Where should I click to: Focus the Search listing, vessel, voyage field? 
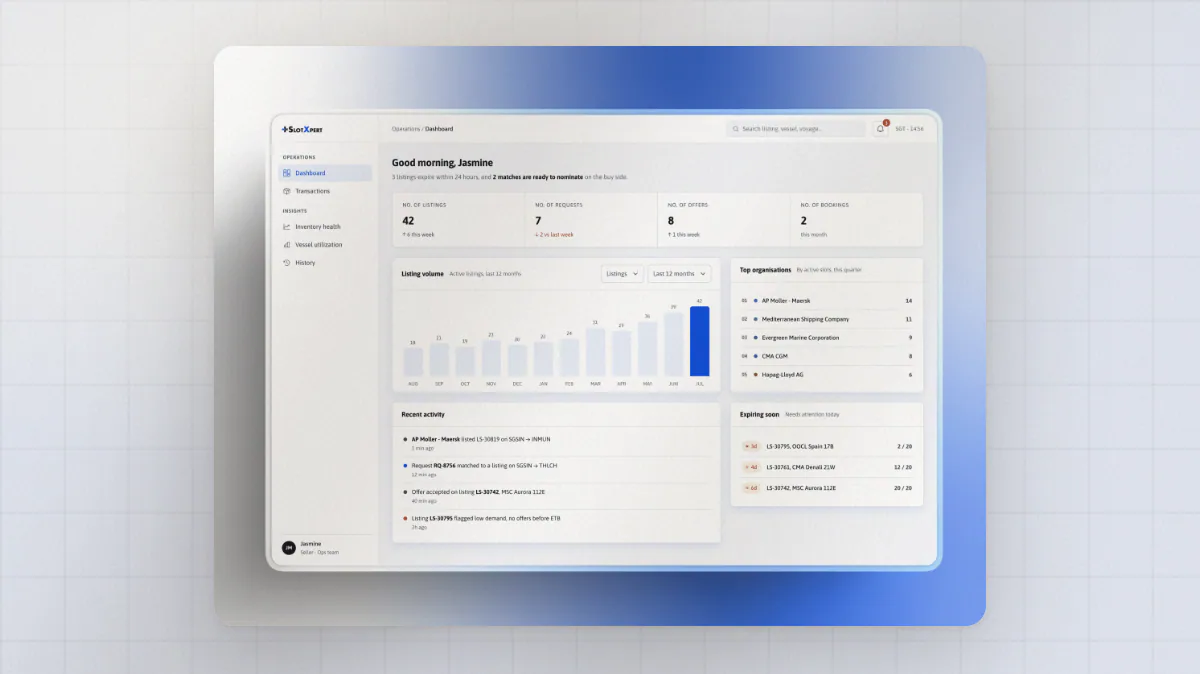796,129
